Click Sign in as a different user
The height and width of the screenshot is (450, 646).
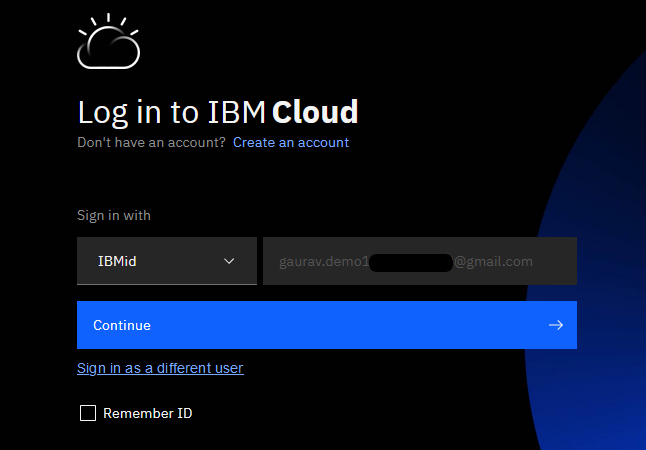160,368
